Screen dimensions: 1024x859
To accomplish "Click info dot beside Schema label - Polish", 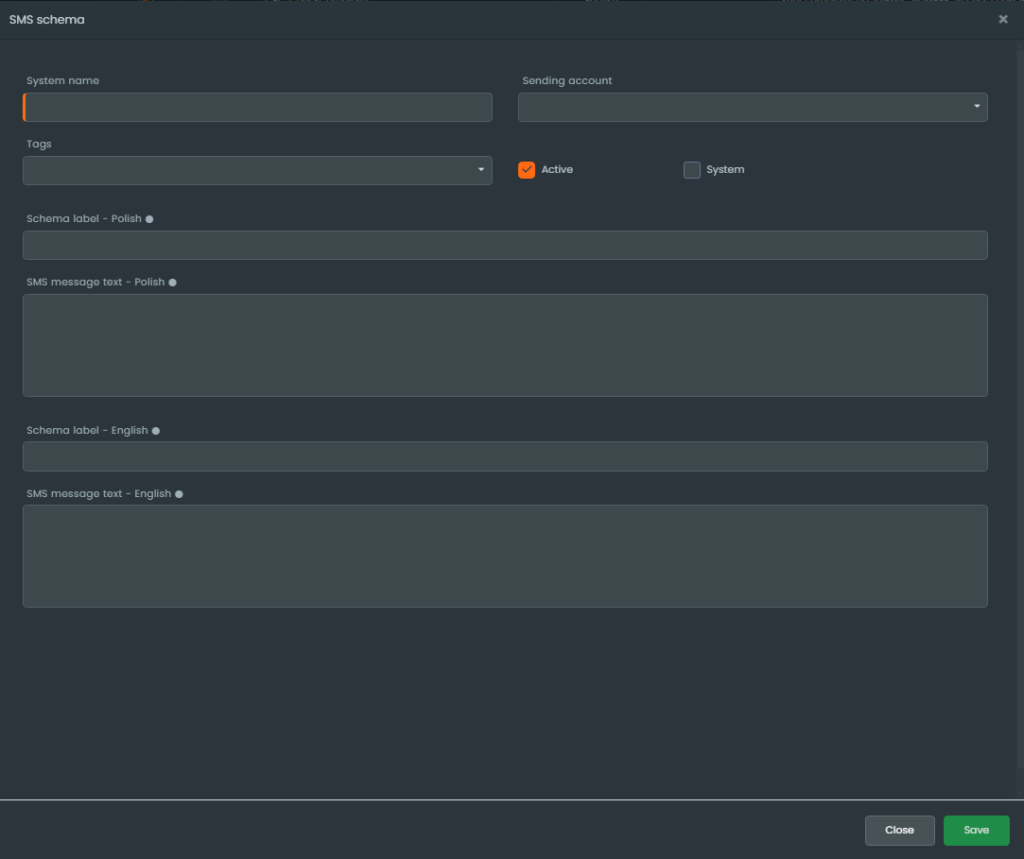I will pyautogui.click(x=150, y=219).
